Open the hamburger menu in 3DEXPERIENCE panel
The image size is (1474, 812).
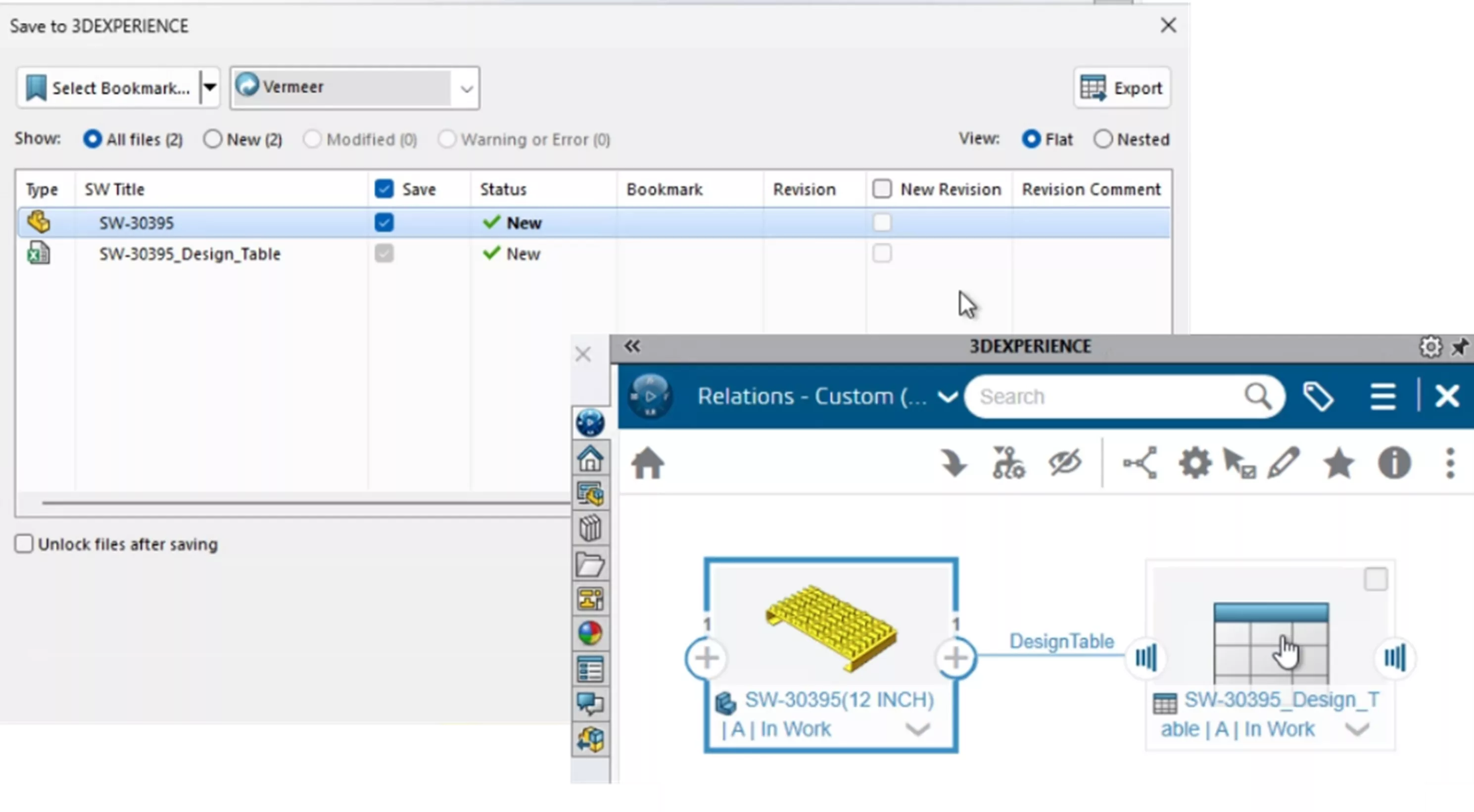1383,396
